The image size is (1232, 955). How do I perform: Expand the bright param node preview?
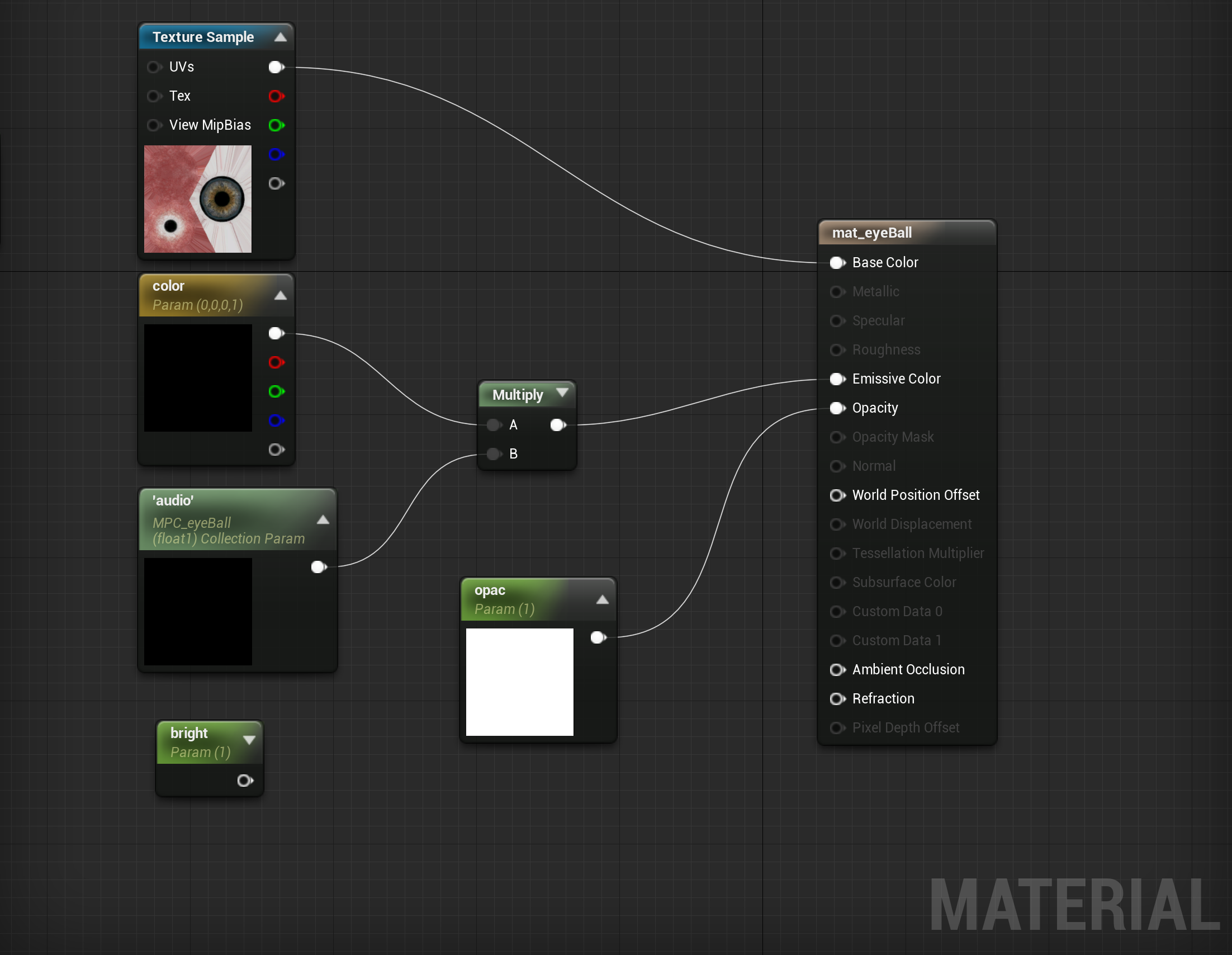(x=249, y=740)
